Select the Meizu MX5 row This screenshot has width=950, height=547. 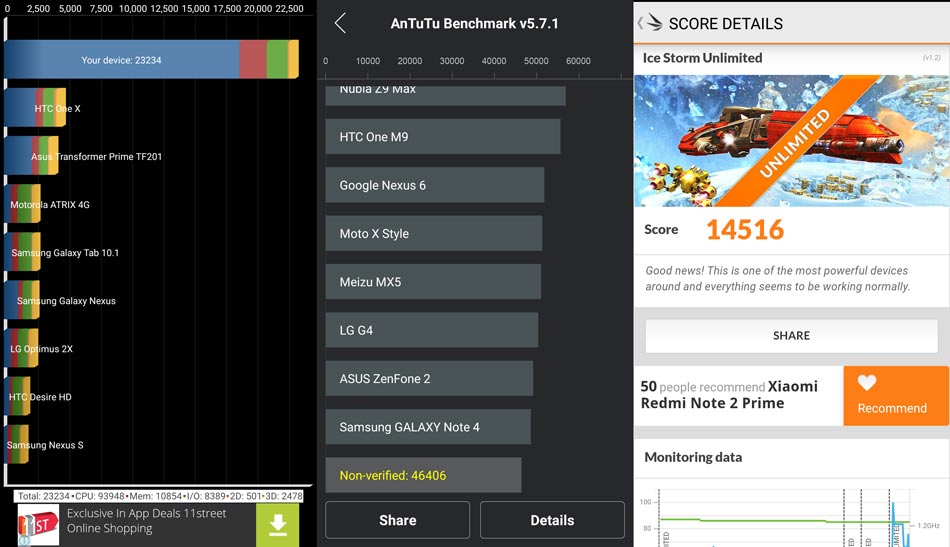[x=433, y=282]
